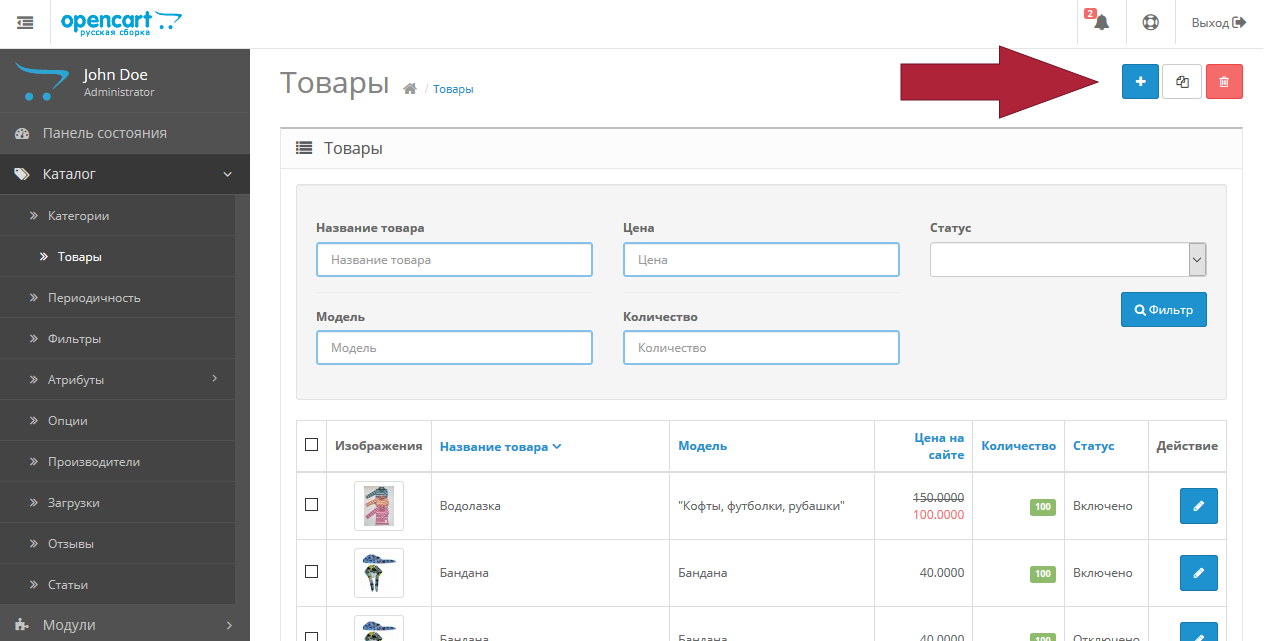Log out via Выход link
The width and height of the screenshot is (1280, 641).
(x=1219, y=22)
